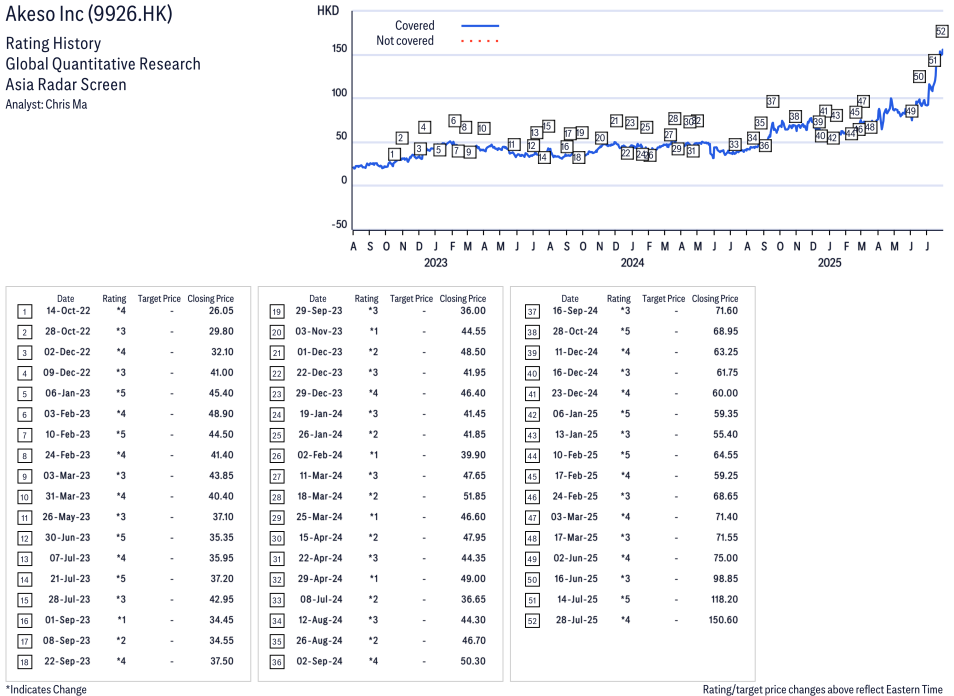Click the Target Price header in the third table

pos(663,299)
